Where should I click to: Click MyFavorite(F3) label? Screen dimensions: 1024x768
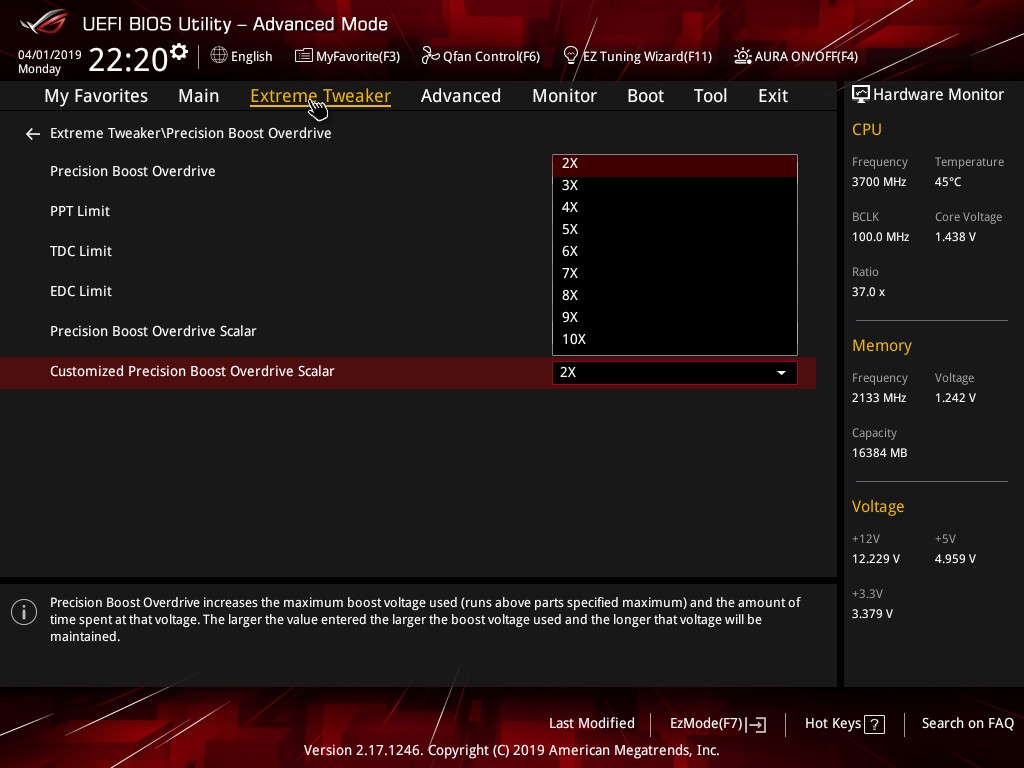pyautogui.click(x=358, y=57)
